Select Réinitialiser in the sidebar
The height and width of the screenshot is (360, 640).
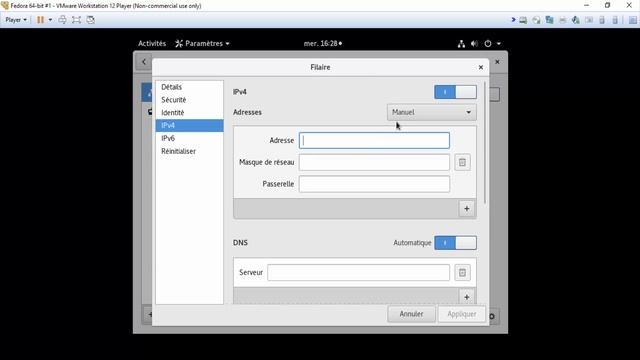point(189,151)
